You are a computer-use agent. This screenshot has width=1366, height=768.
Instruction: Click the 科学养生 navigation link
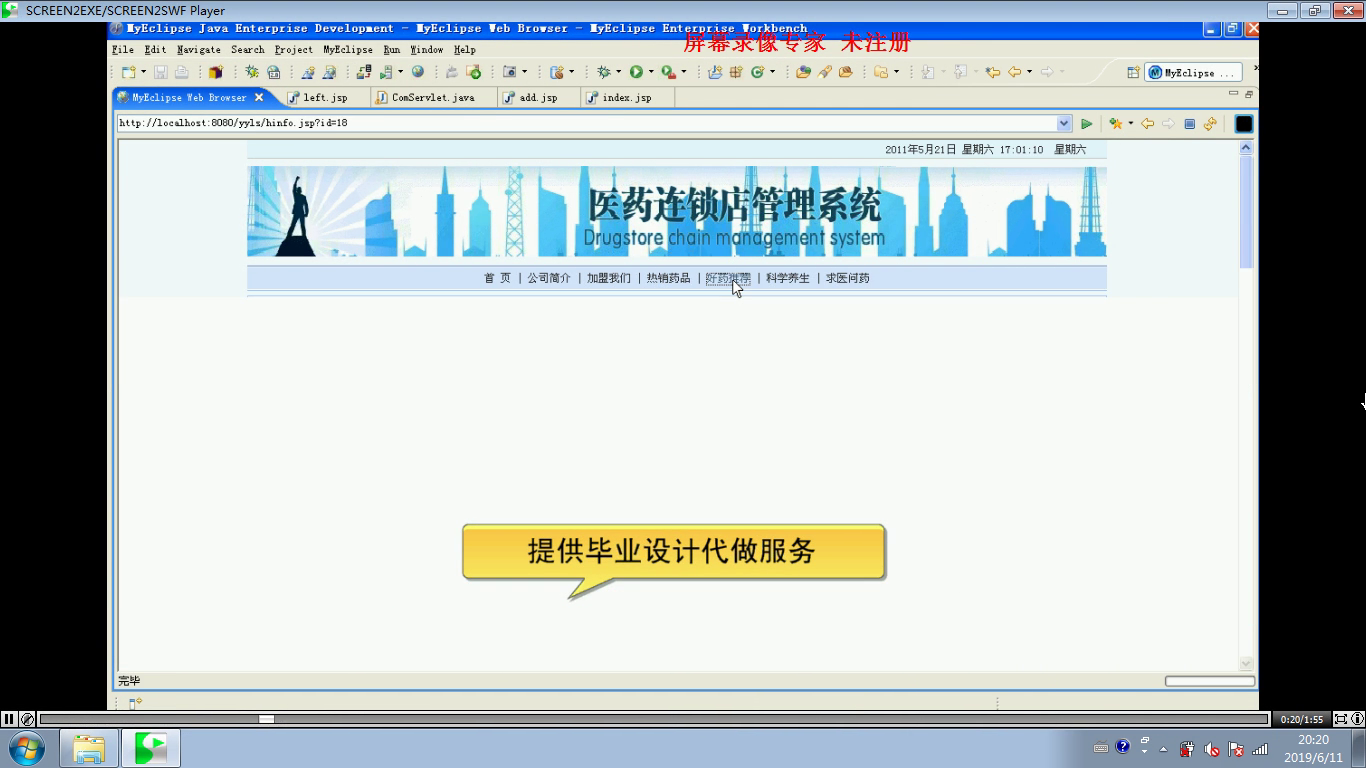pos(788,278)
